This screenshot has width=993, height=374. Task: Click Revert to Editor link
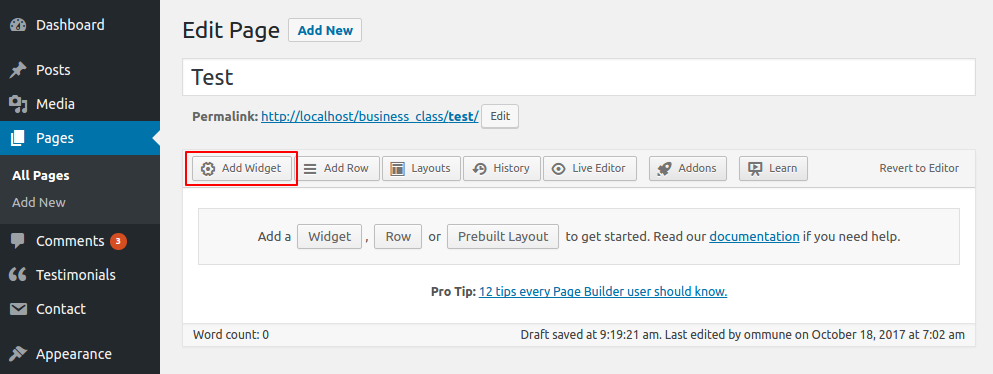(919, 168)
